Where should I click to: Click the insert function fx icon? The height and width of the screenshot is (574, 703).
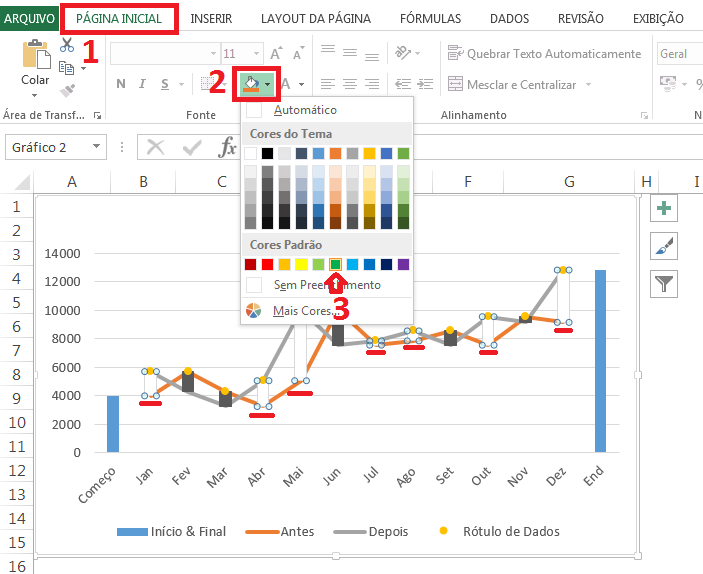coord(227,148)
